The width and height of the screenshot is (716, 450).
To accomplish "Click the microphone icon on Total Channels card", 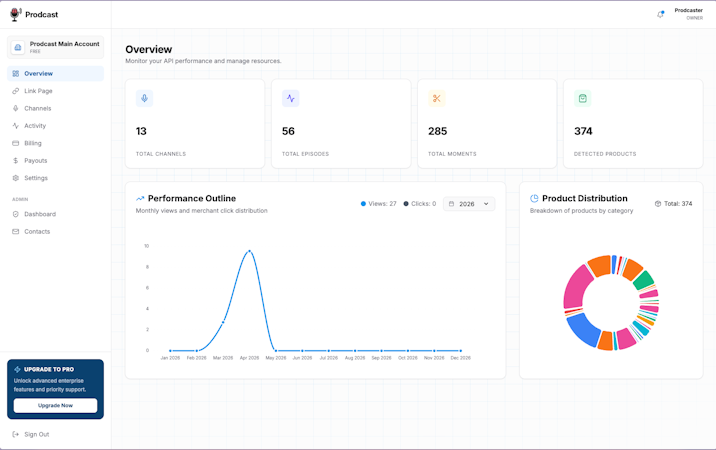I will pyautogui.click(x=144, y=98).
